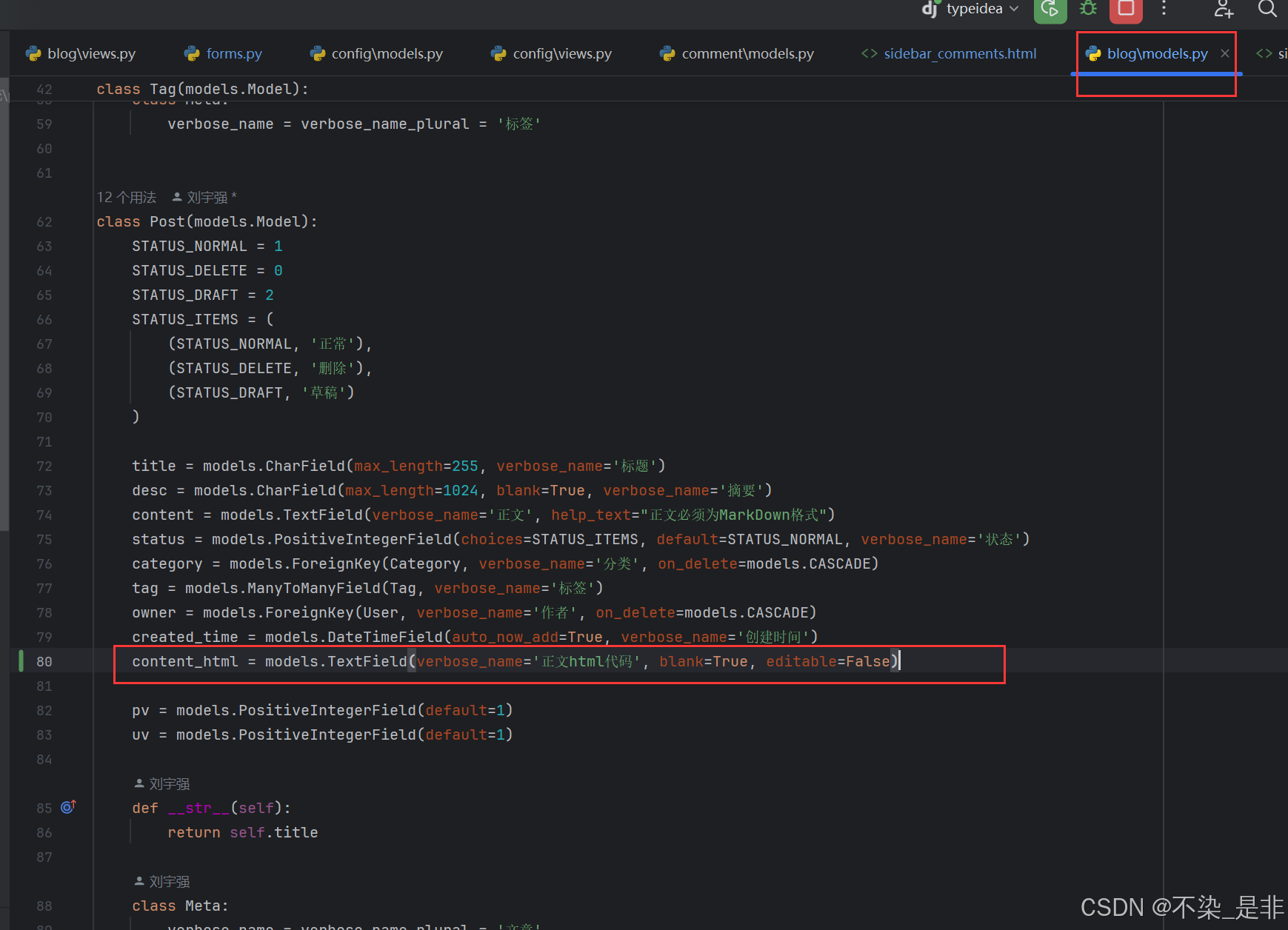Click 'return self.title' line
This screenshot has height=930, width=1288.
[243, 832]
